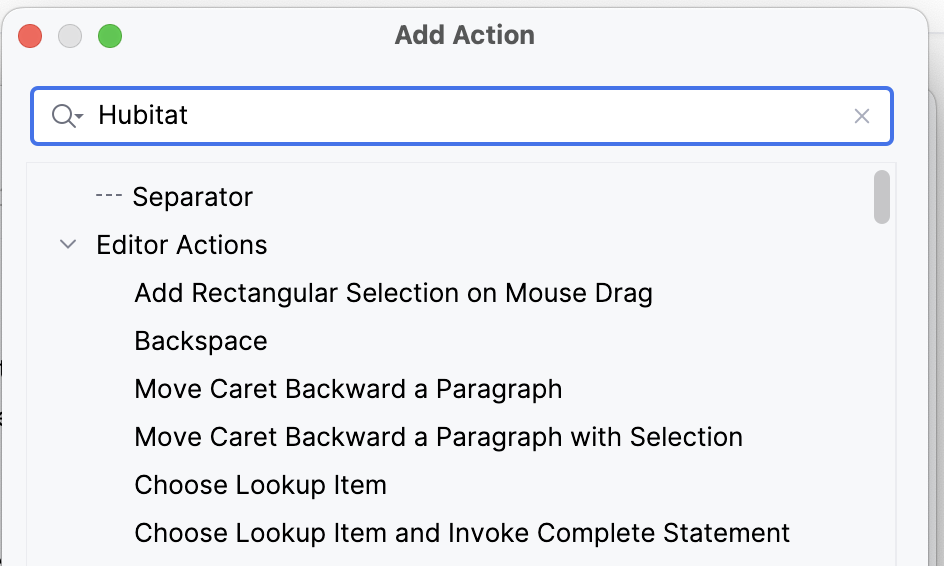Click the gray minimize window button
Image resolution: width=944 pixels, height=566 pixels.
(x=70, y=36)
